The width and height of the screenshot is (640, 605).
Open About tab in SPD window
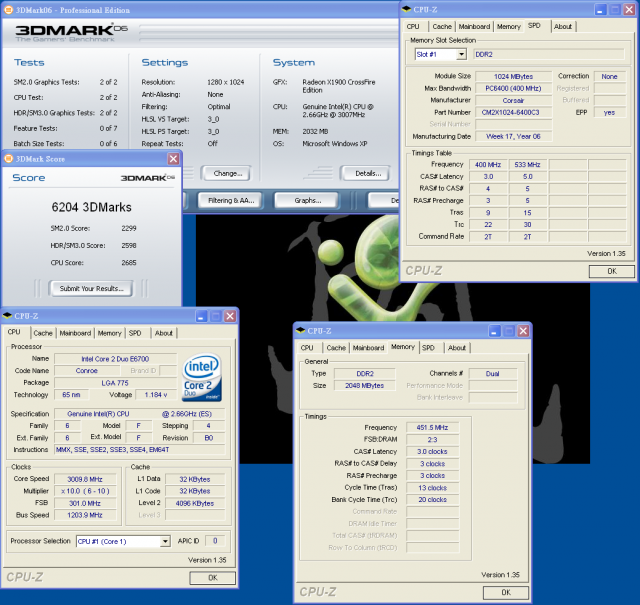[563, 27]
